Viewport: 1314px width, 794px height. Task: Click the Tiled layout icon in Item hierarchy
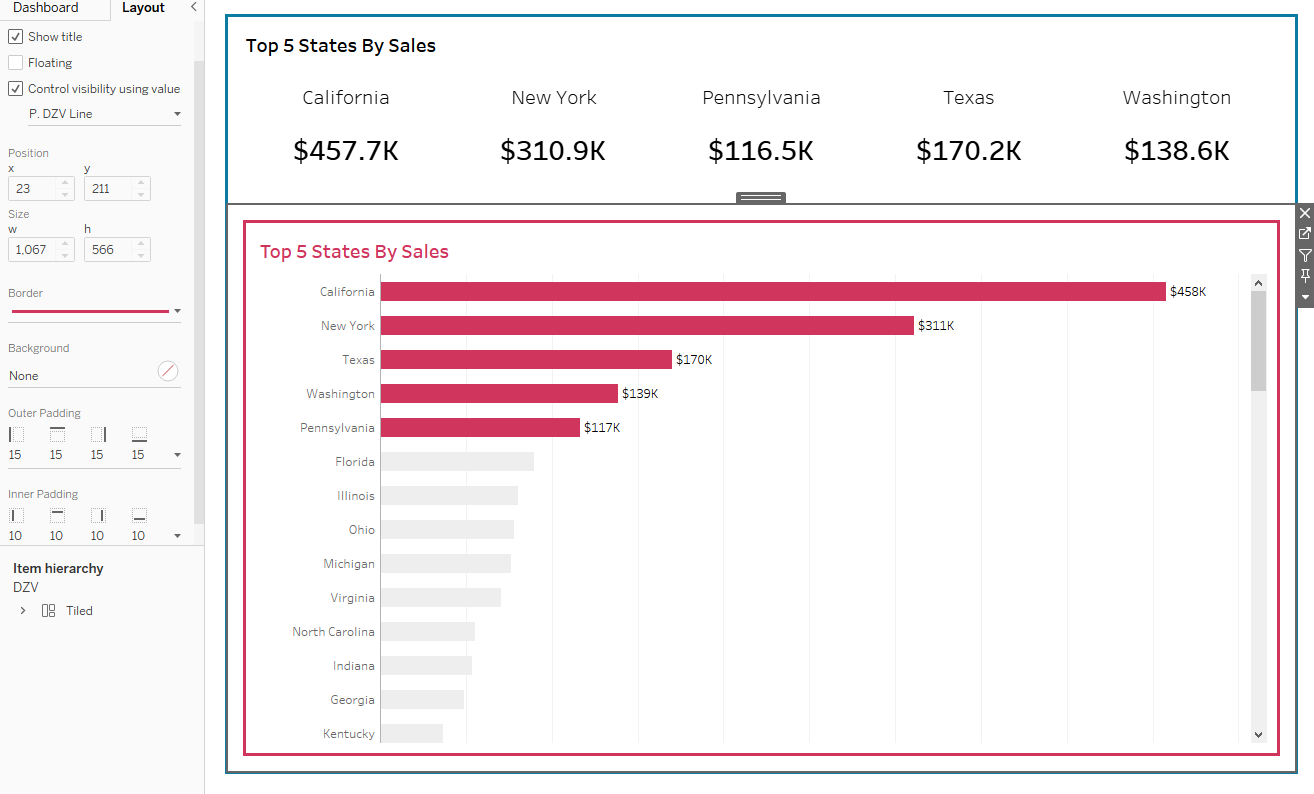pyautogui.click(x=48, y=611)
